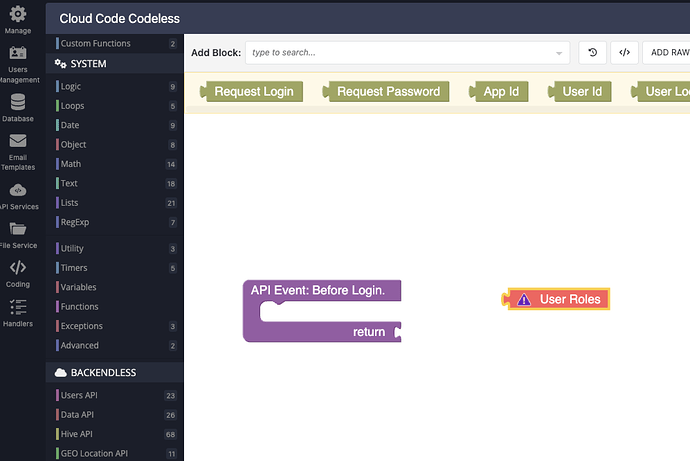690x461 pixels.
Task: Select the Request Password block
Action: point(386,91)
